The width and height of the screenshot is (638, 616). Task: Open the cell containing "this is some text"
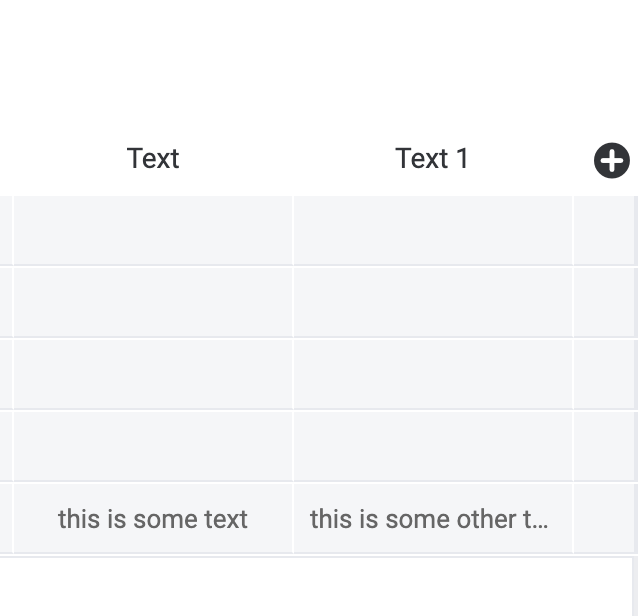[x=153, y=518]
